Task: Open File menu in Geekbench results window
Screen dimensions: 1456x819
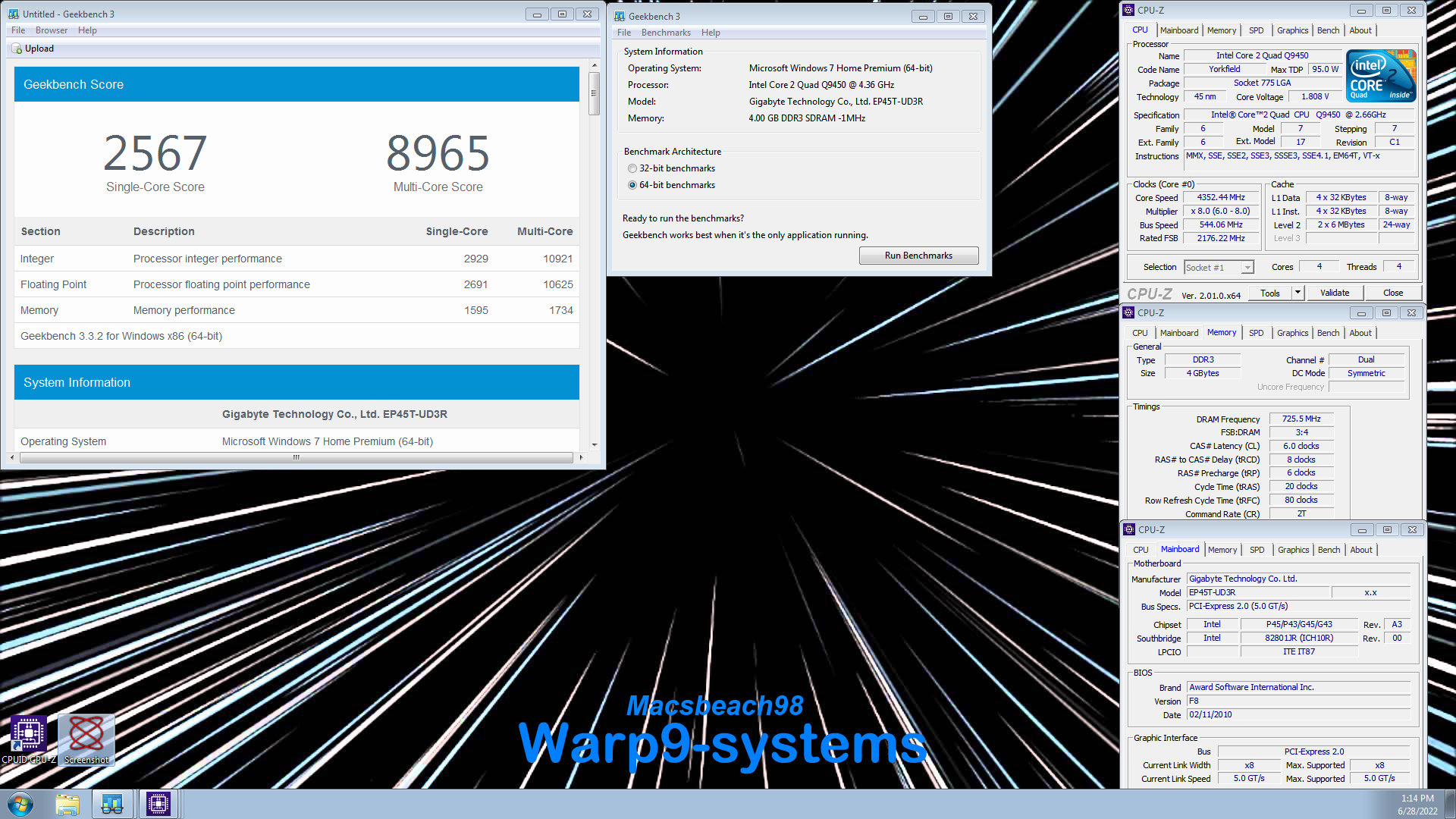Action: pyautogui.click(x=18, y=30)
